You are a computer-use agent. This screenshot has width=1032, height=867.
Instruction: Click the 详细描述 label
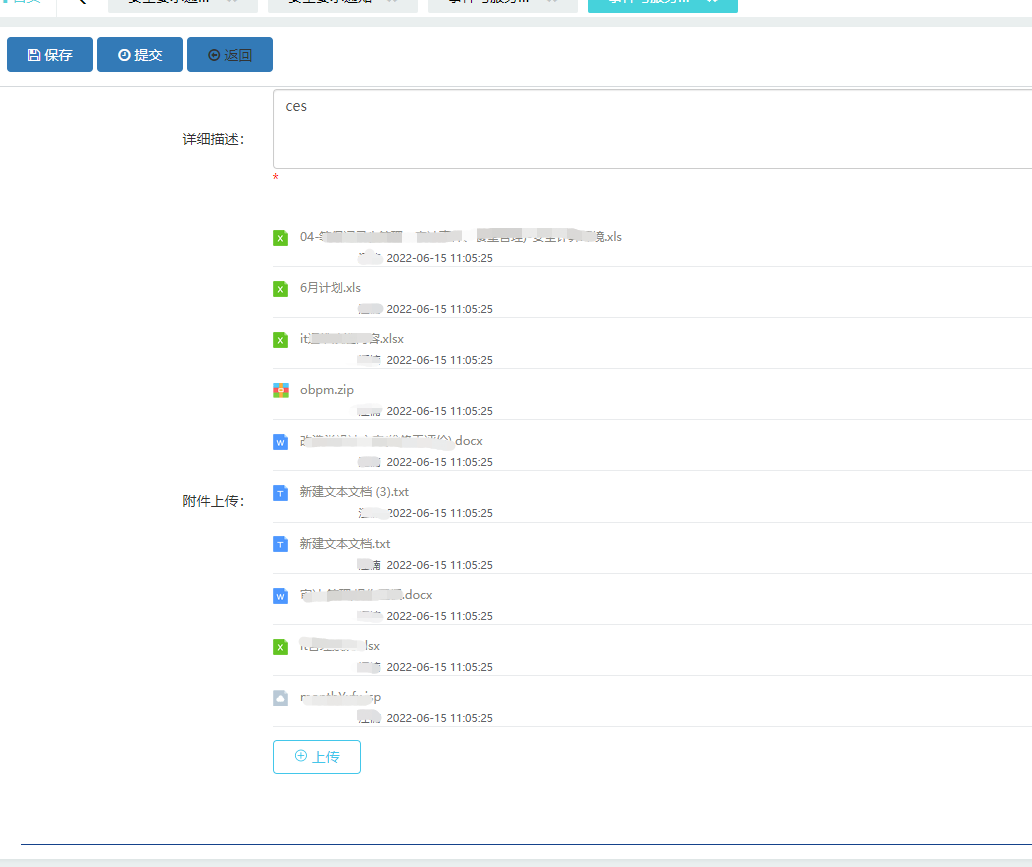[x=213, y=139]
